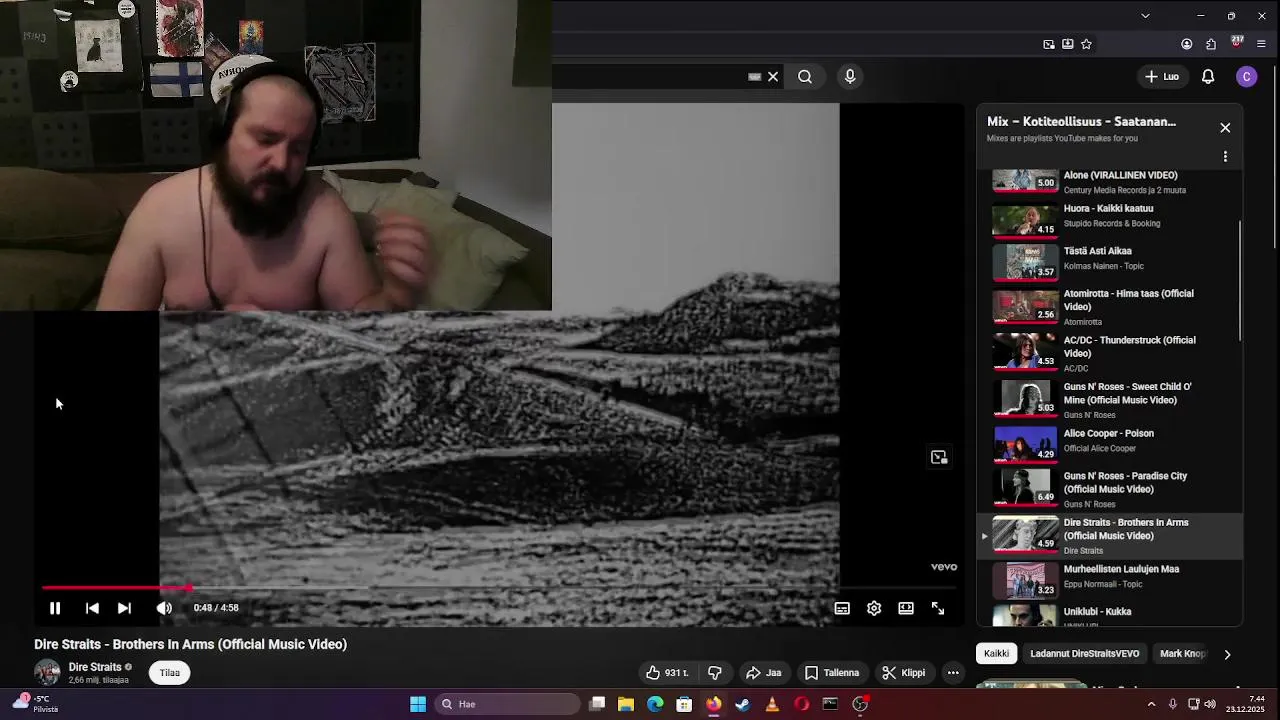The width and height of the screenshot is (1280, 720).
Task: Save the video with the Tallenna button
Action: coord(832,673)
